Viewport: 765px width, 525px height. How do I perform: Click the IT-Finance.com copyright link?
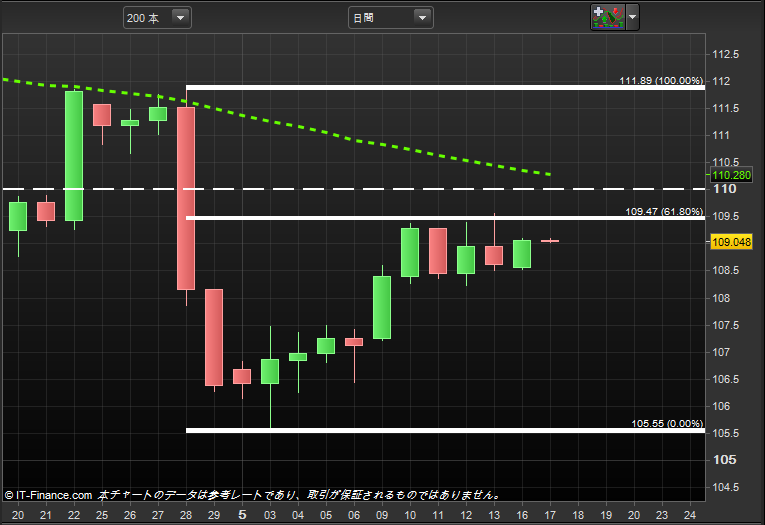48,495
